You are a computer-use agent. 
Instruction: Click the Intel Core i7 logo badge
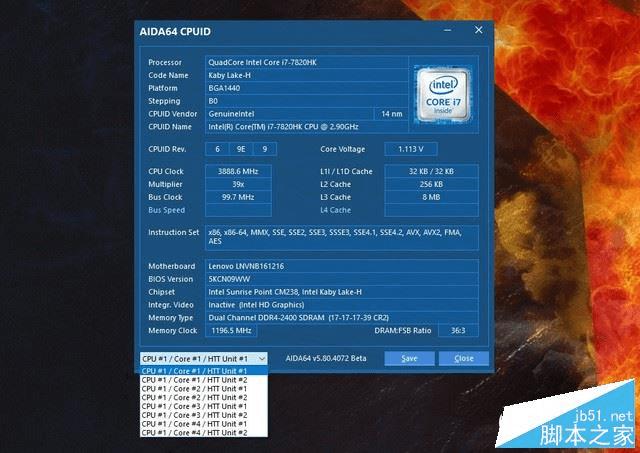pos(443,95)
